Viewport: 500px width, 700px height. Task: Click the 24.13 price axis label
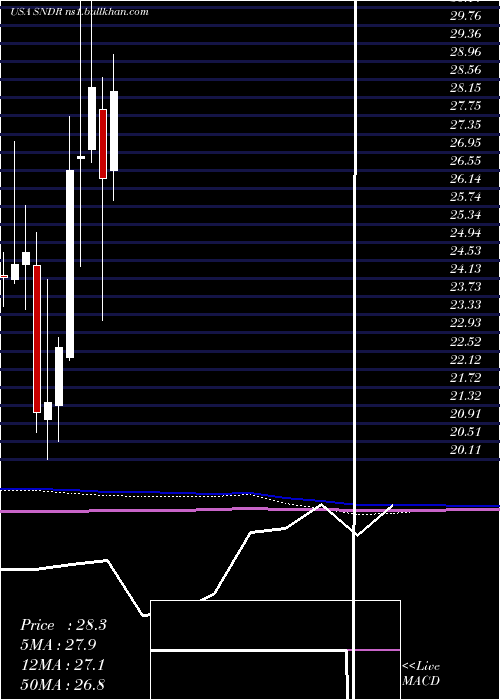tap(466, 269)
